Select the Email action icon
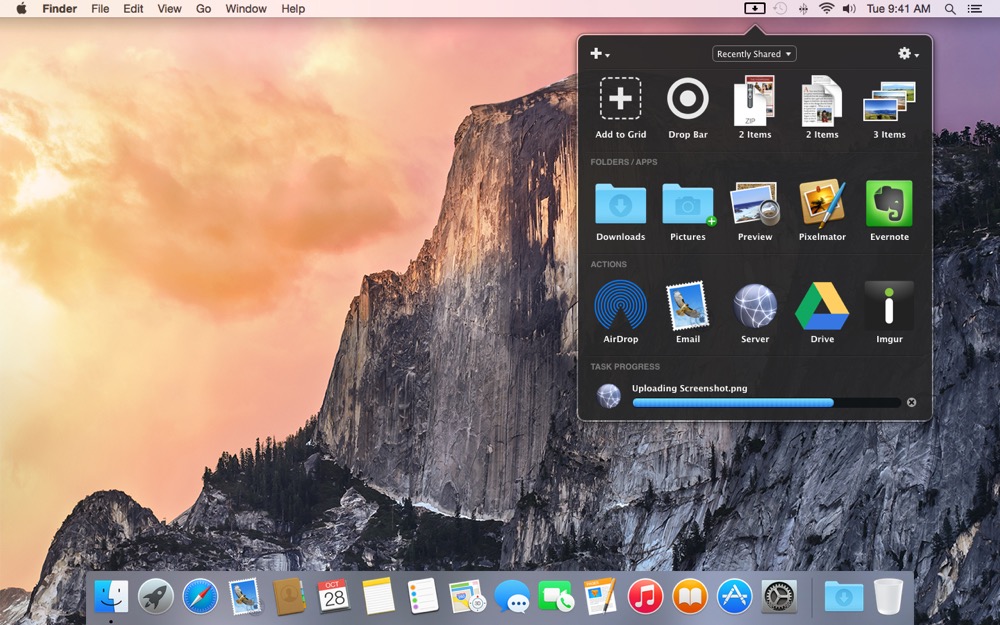This screenshot has height=625, width=1000. (687, 306)
